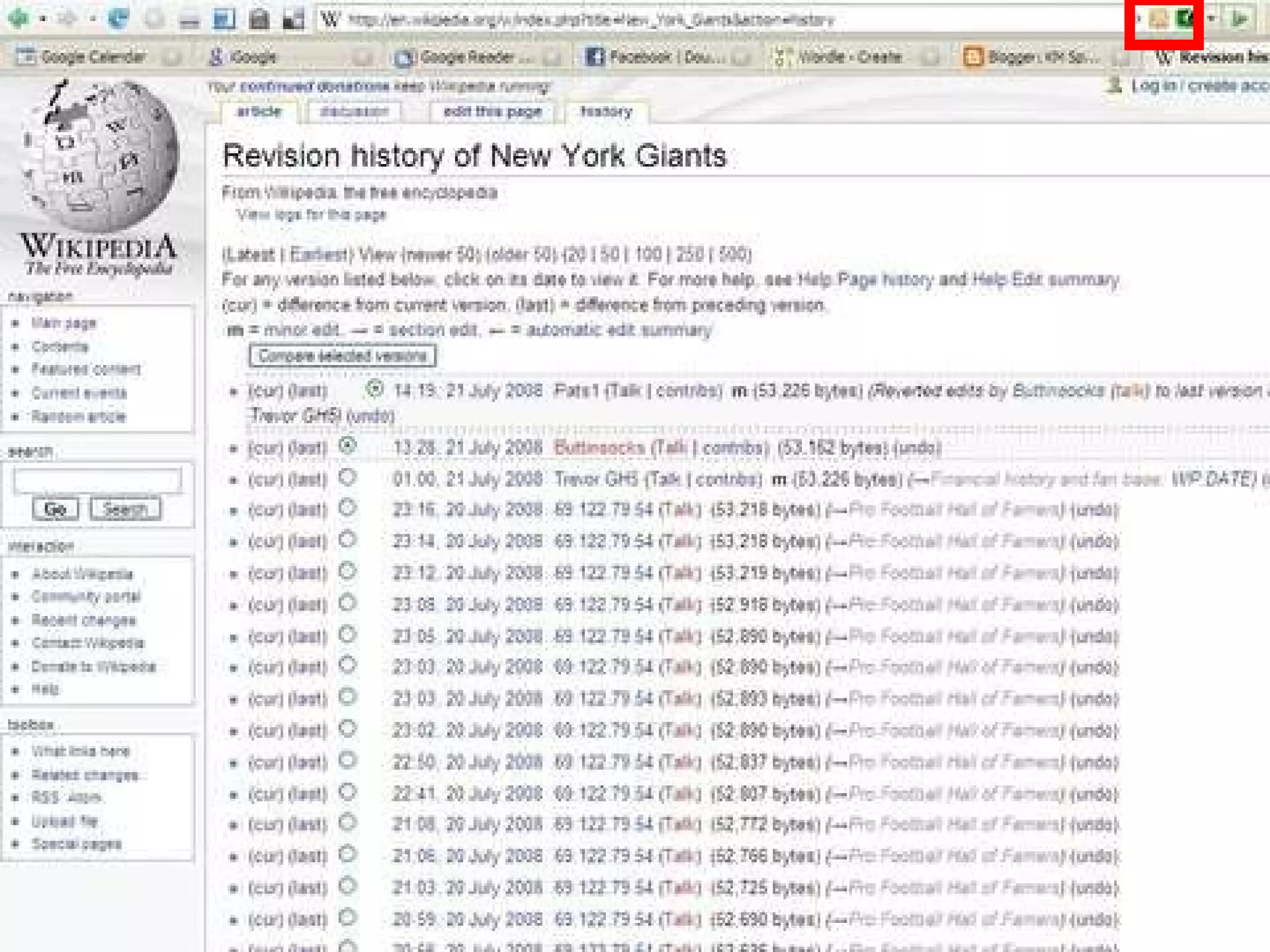Click the green Go arrow beside the address bar

click(1240, 19)
